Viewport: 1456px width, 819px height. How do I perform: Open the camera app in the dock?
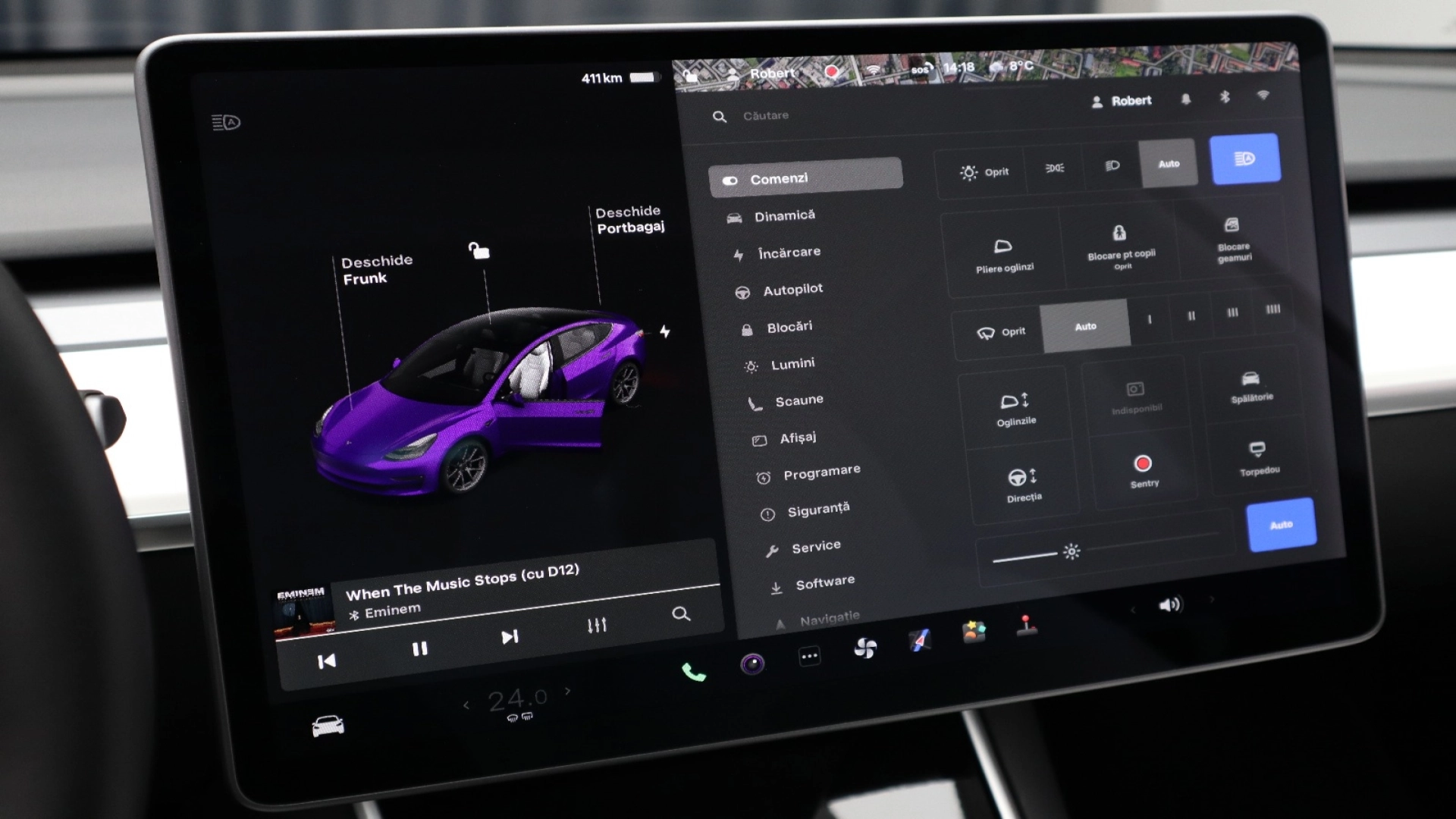point(752,664)
